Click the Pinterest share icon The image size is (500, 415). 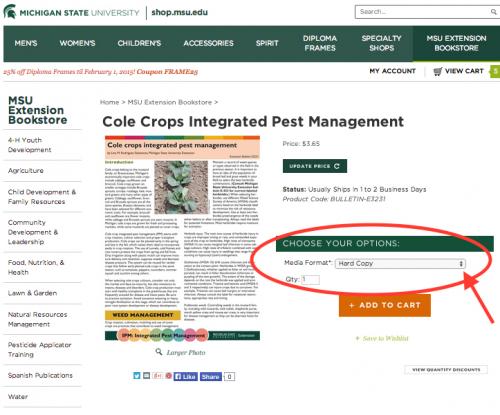click(x=169, y=376)
